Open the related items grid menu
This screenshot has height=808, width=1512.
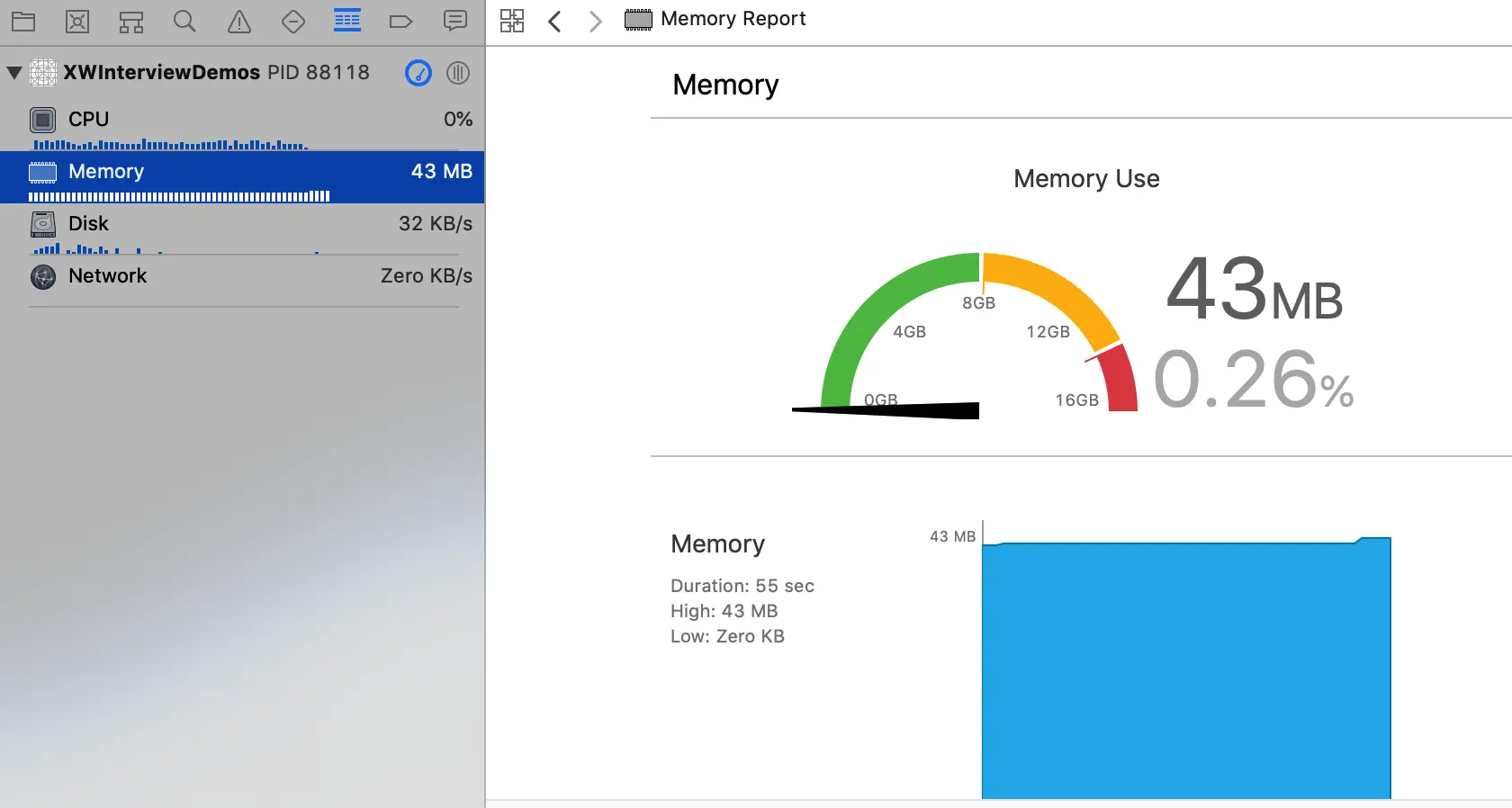[x=512, y=21]
